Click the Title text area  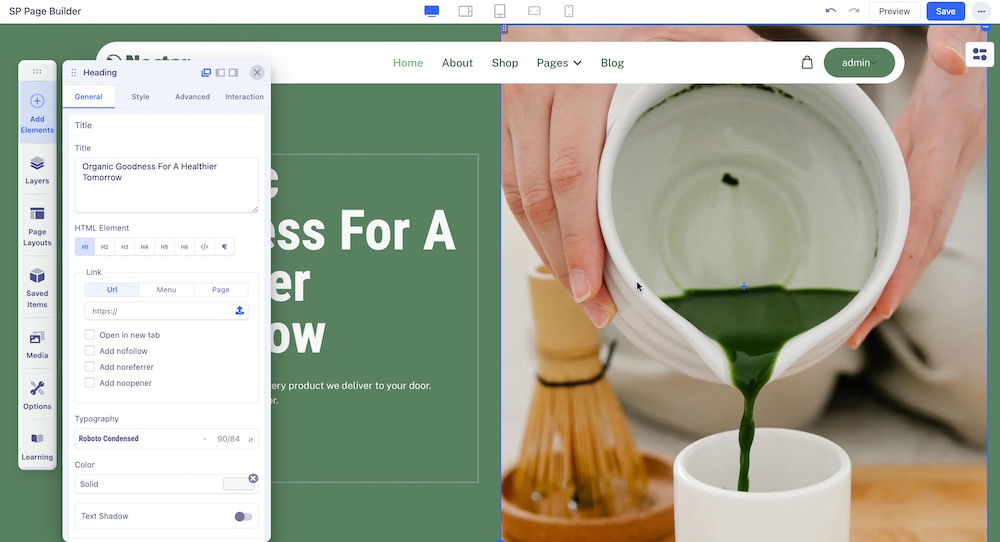coord(166,185)
